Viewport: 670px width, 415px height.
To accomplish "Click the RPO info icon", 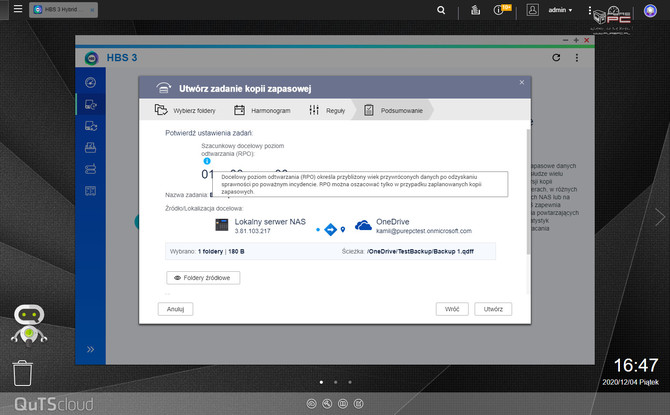I will [207, 161].
